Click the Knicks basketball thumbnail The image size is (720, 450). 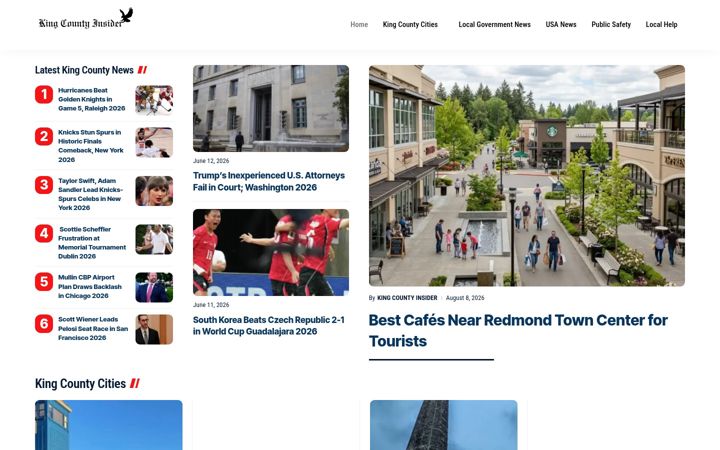(154, 142)
